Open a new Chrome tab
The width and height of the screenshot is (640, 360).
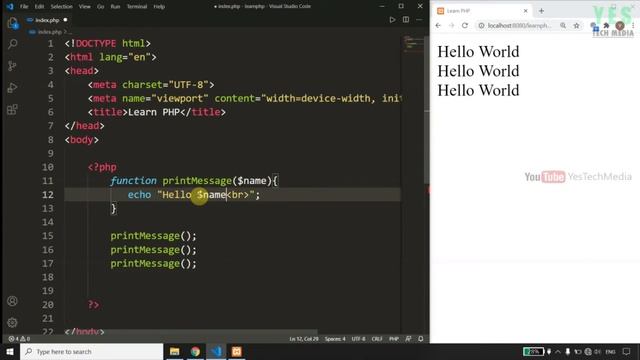pos(541,11)
